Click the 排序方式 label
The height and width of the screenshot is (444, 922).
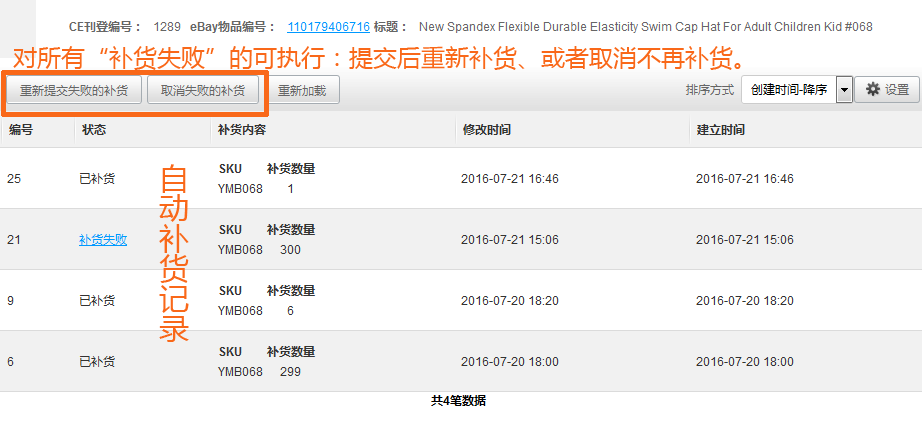pyautogui.click(x=710, y=90)
